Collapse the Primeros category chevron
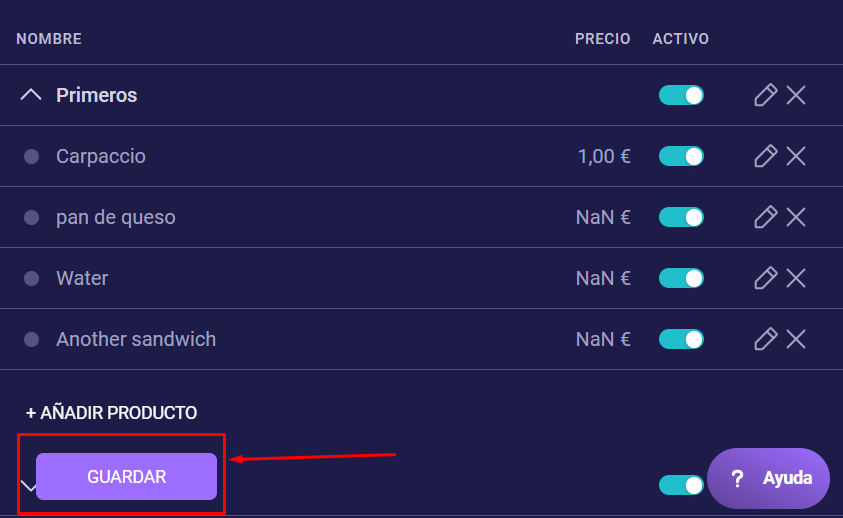The height and width of the screenshot is (518, 843). [31, 95]
